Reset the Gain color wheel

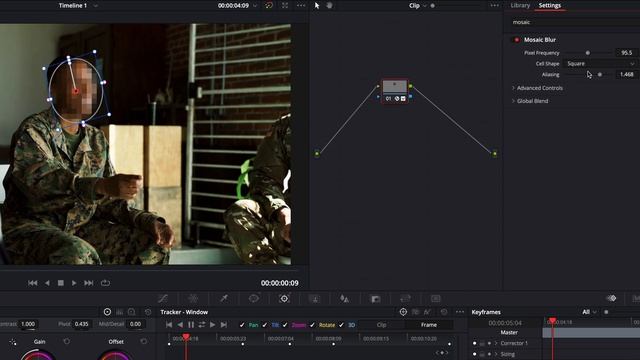(x=67, y=341)
